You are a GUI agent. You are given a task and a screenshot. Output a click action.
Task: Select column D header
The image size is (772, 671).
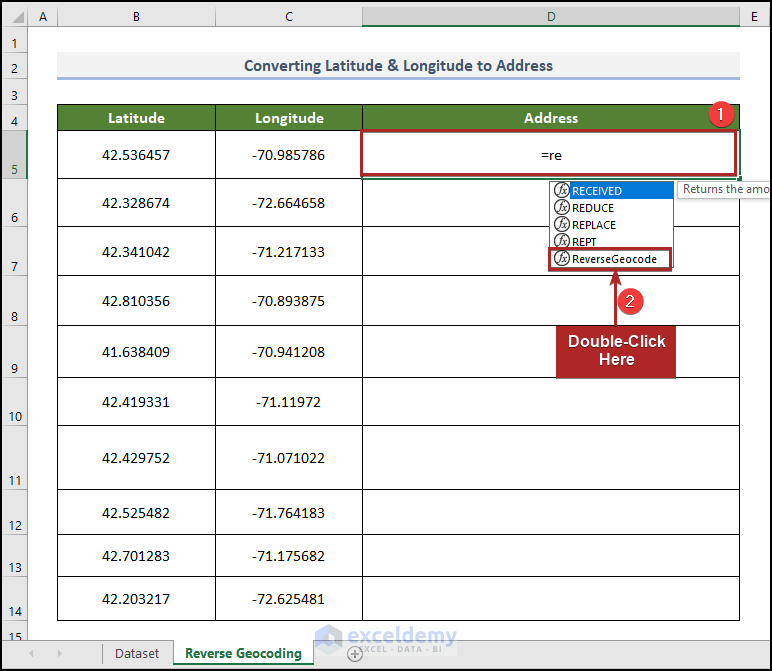pyautogui.click(x=551, y=17)
